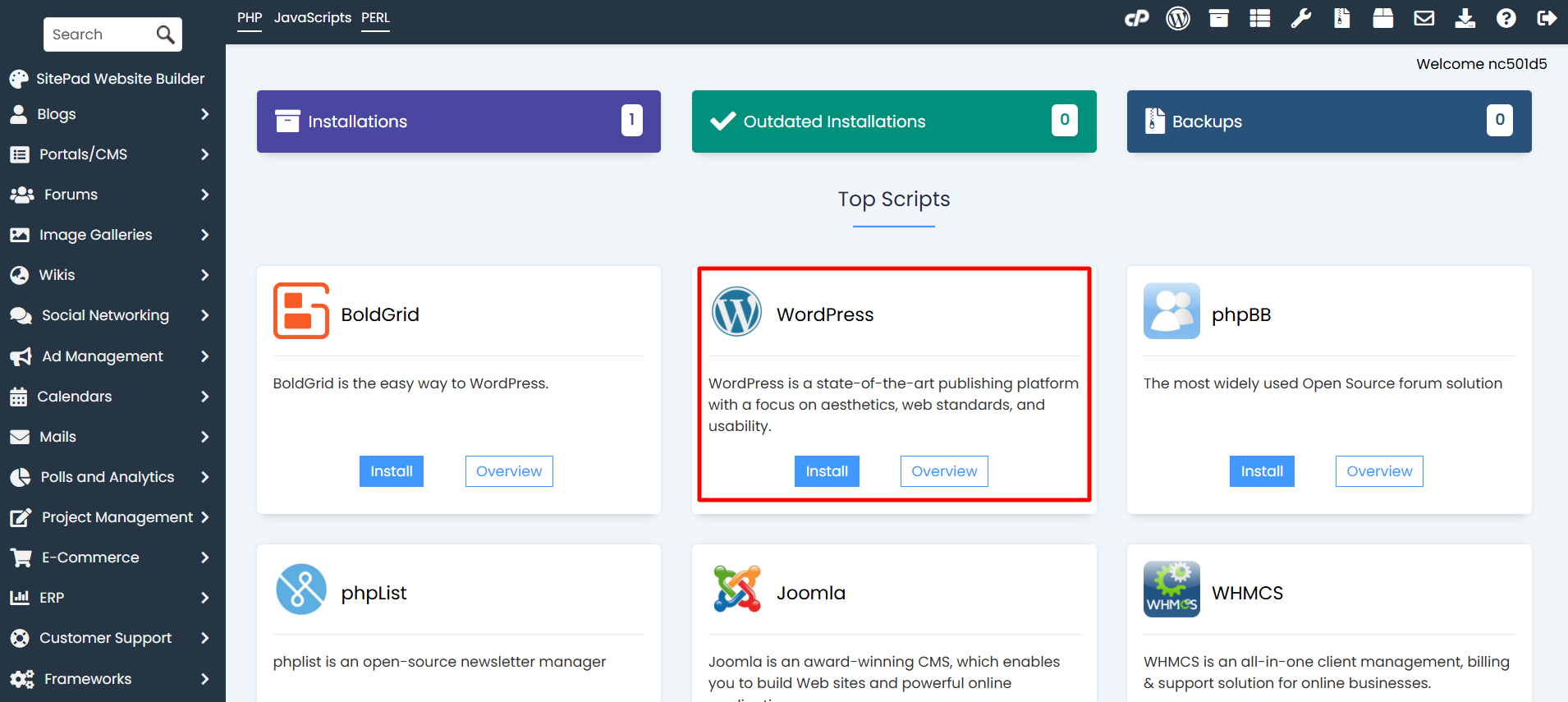The image size is (1568, 702).
Task: Click the Installations count badge
Action: coord(631,120)
